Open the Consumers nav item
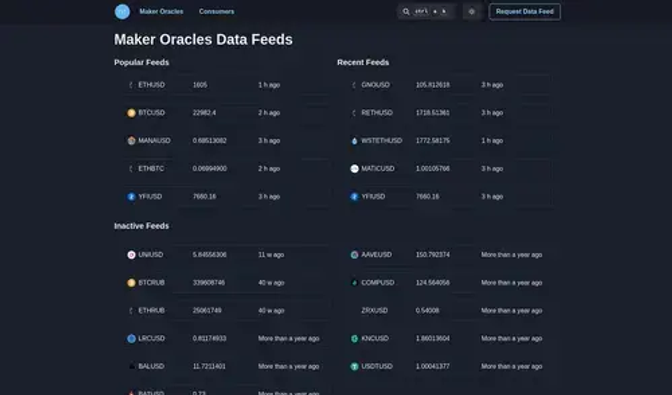Image resolution: width=672 pixels, height=395 pixels. [216, 12]
